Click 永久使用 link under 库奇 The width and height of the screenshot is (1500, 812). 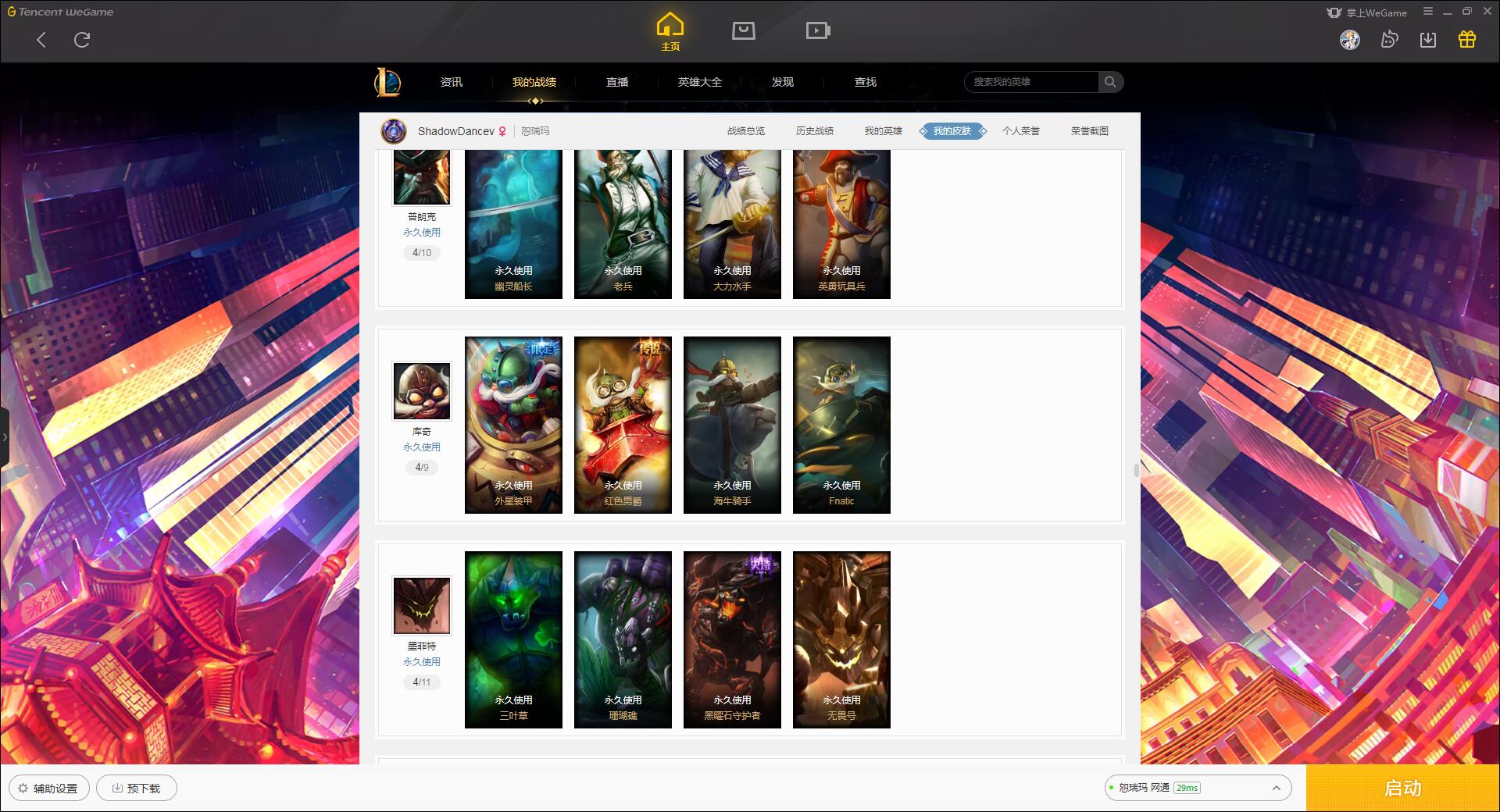[422, 447]
